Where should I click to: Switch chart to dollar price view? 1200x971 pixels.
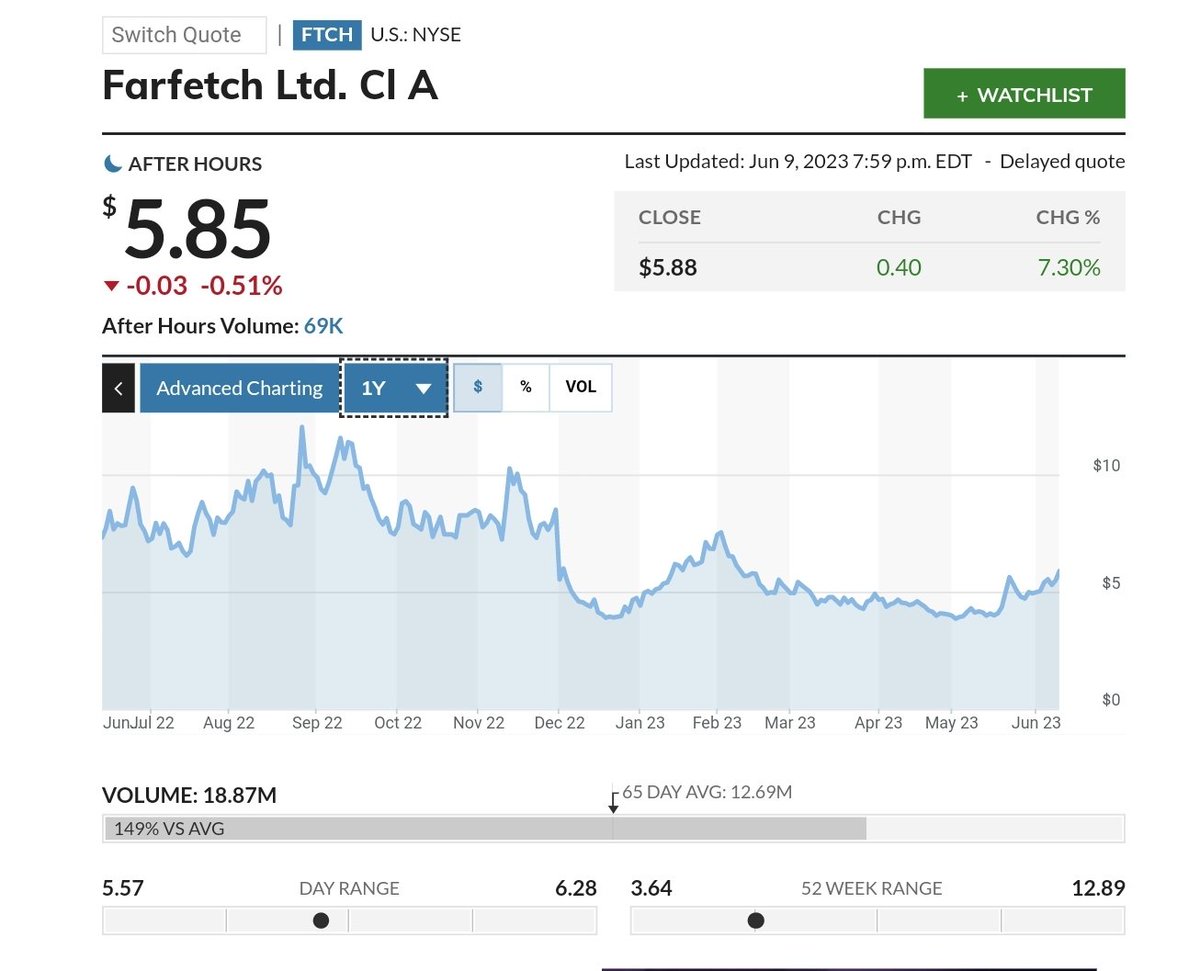pos(478,387)
